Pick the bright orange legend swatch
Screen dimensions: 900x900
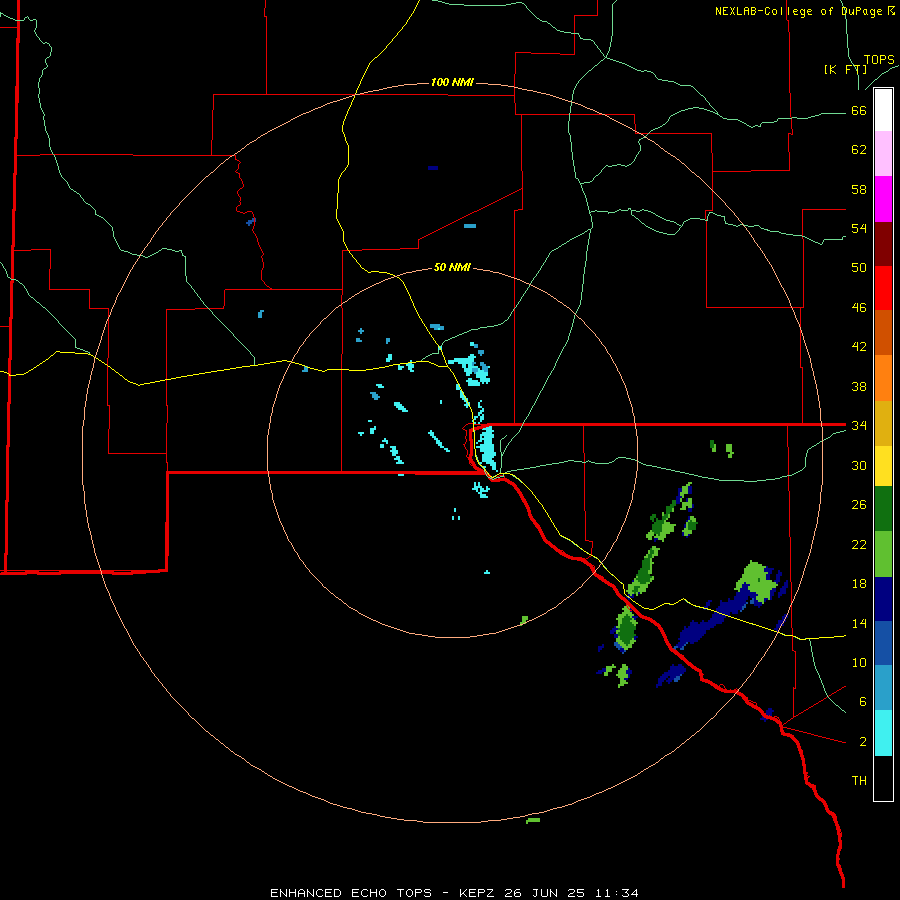click(883, 378)
